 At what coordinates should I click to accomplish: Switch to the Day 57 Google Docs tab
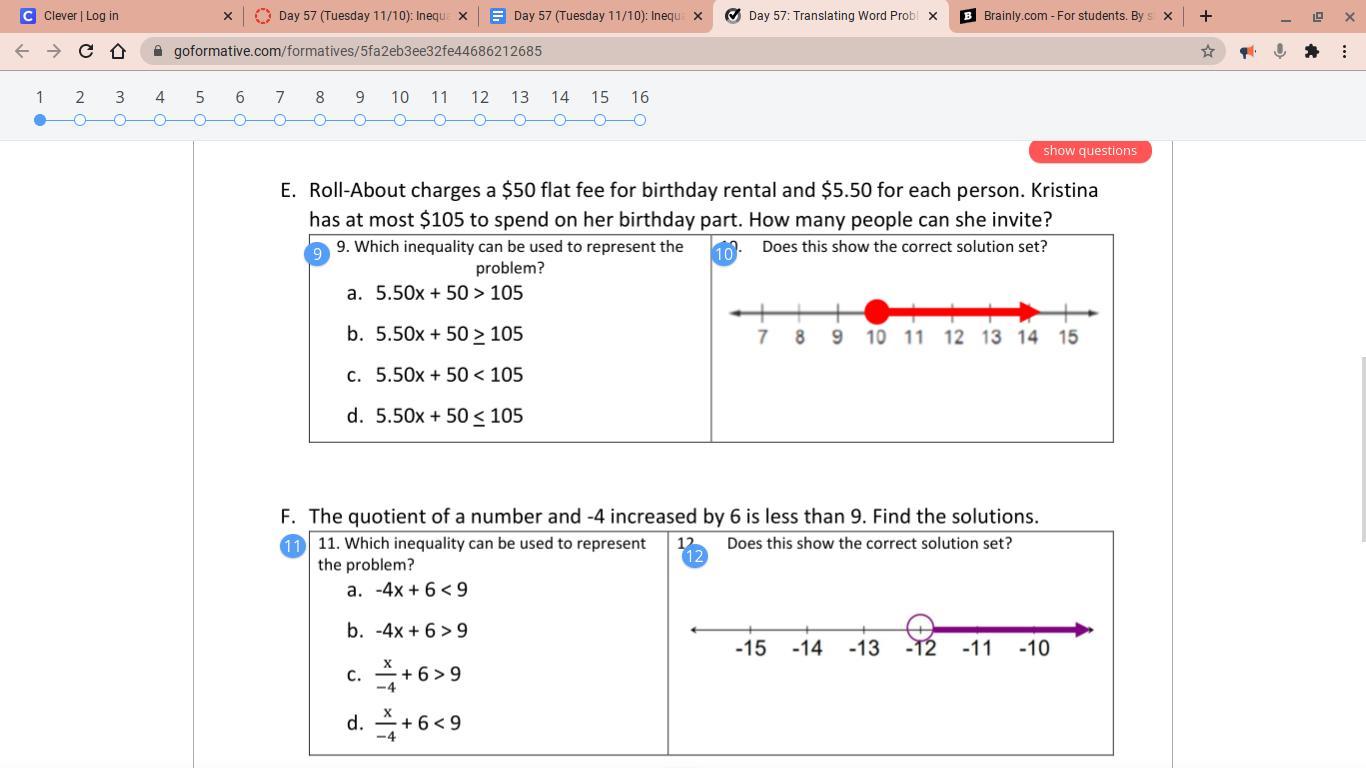pos(595,16)
